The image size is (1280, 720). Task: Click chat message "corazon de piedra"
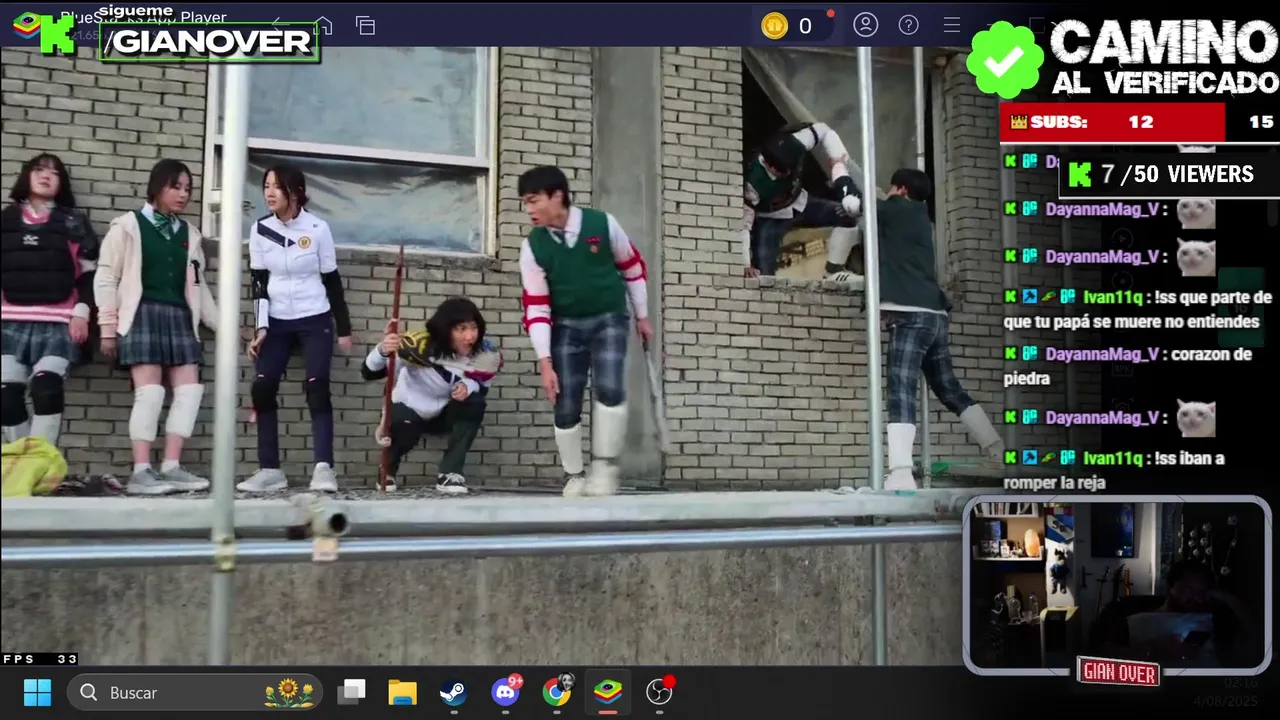(1128, 366)
